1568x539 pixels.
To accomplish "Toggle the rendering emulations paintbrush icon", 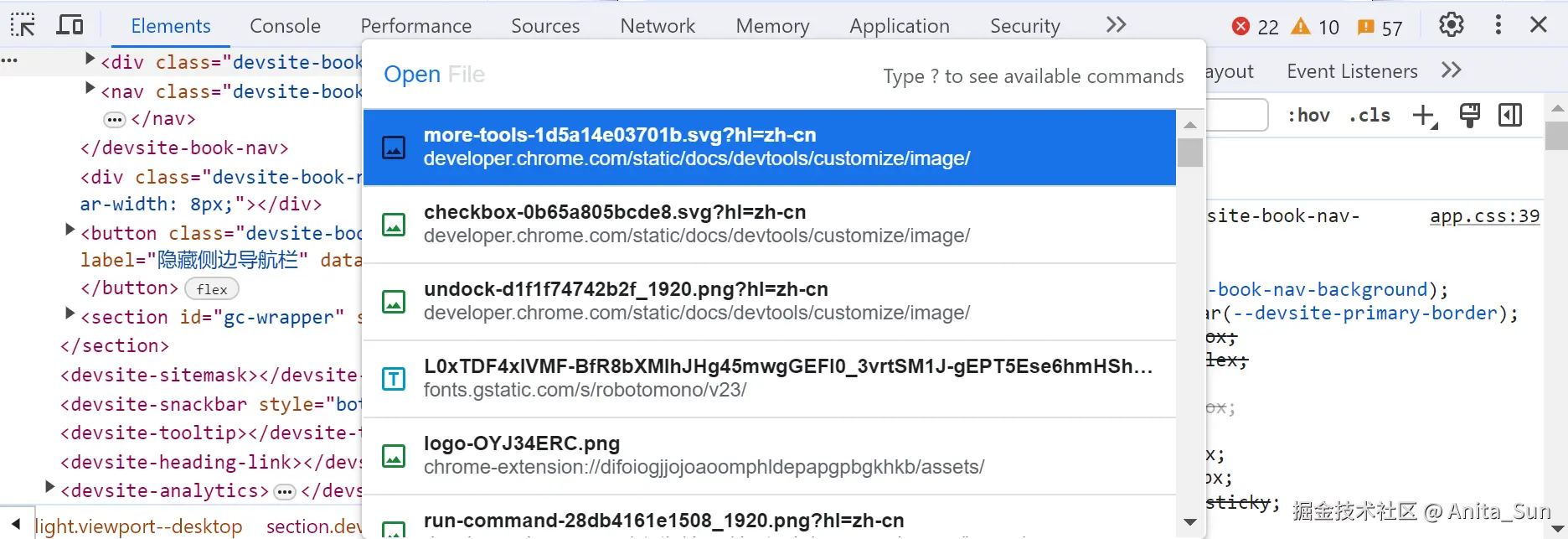I will pos(1469,116).
